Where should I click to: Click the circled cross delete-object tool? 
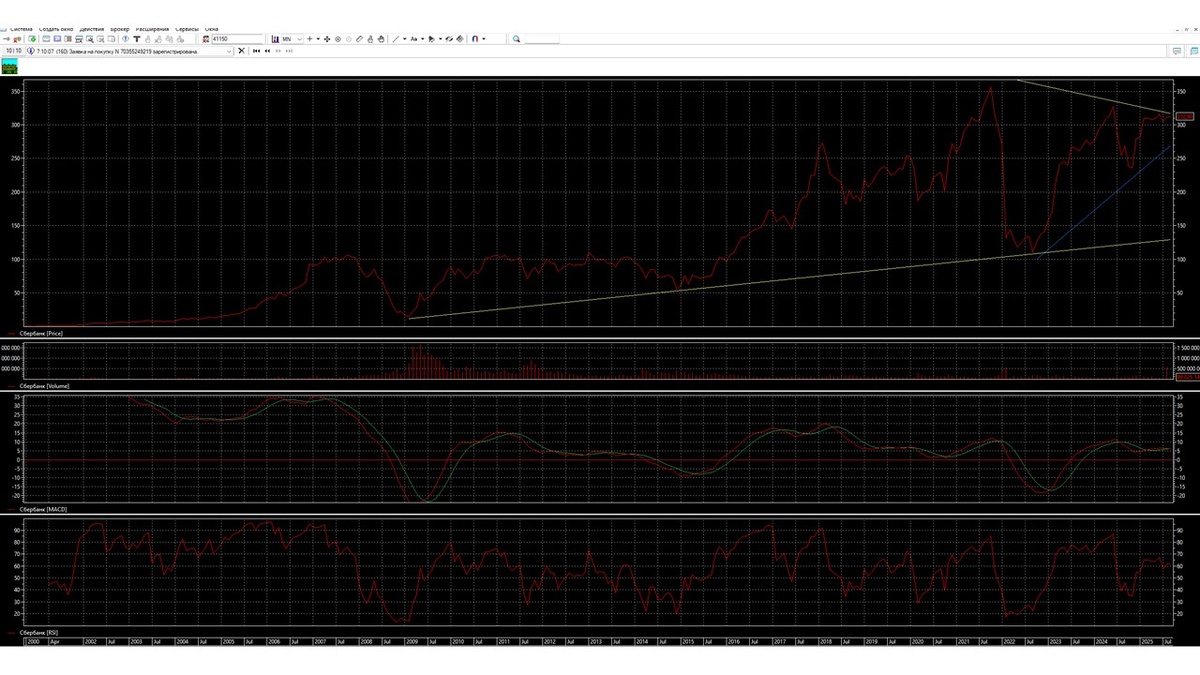tap(338, 39)
